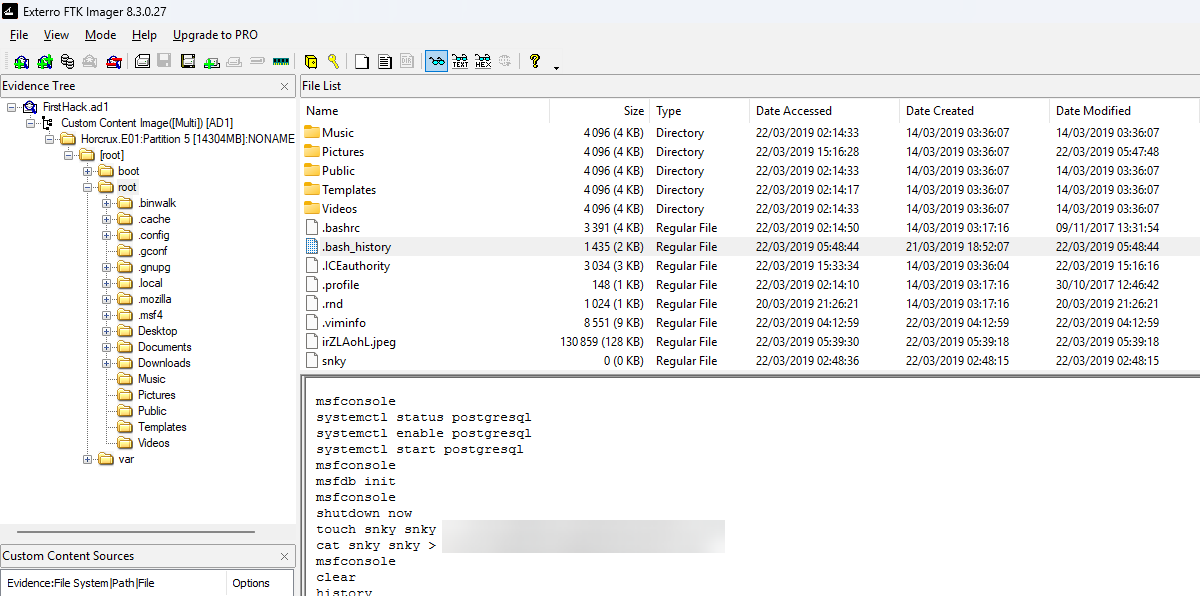Expand the boot folder node
This screenshot has height=596, width=1200.
tap(88, 171)
